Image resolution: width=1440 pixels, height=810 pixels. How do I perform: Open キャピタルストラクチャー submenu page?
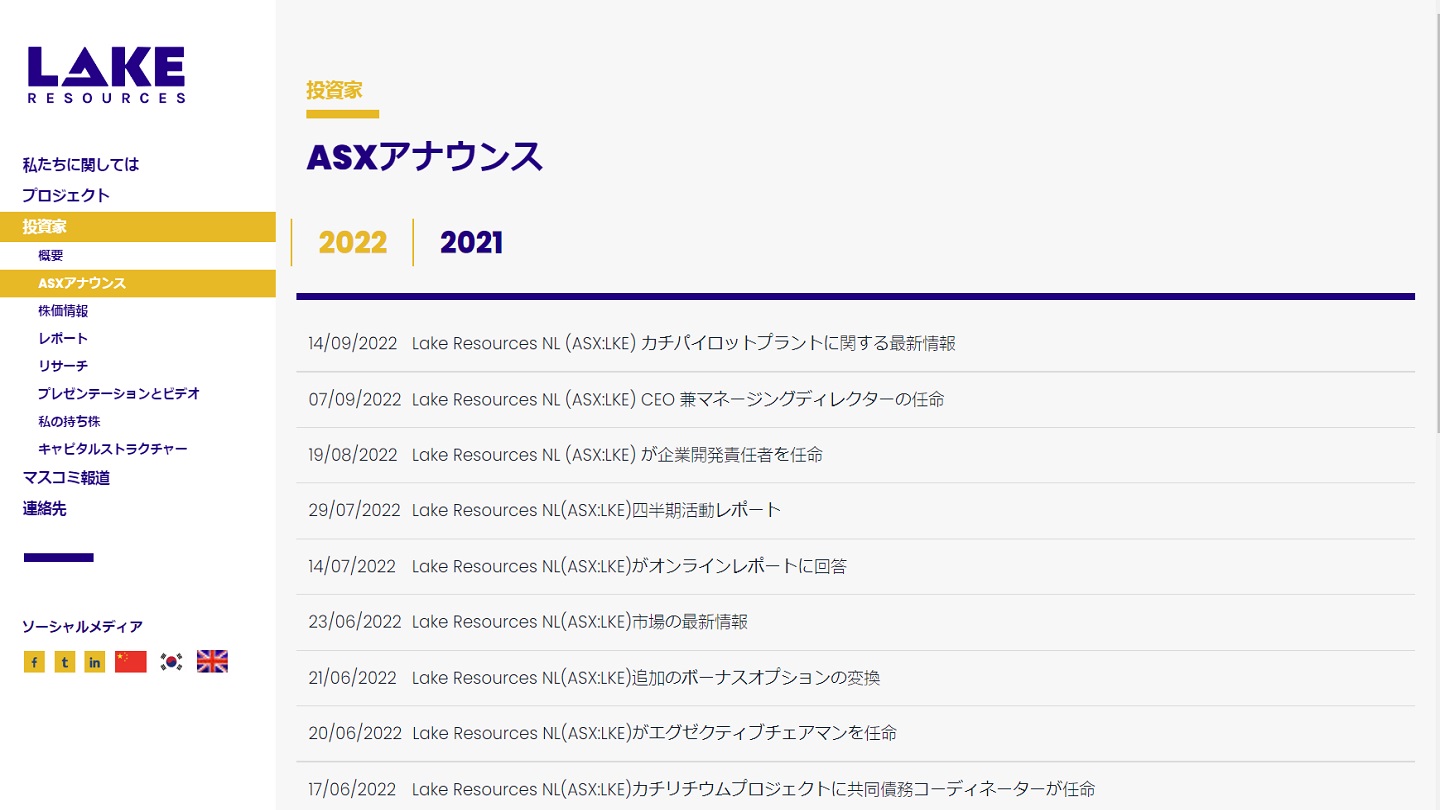[113, 449]
